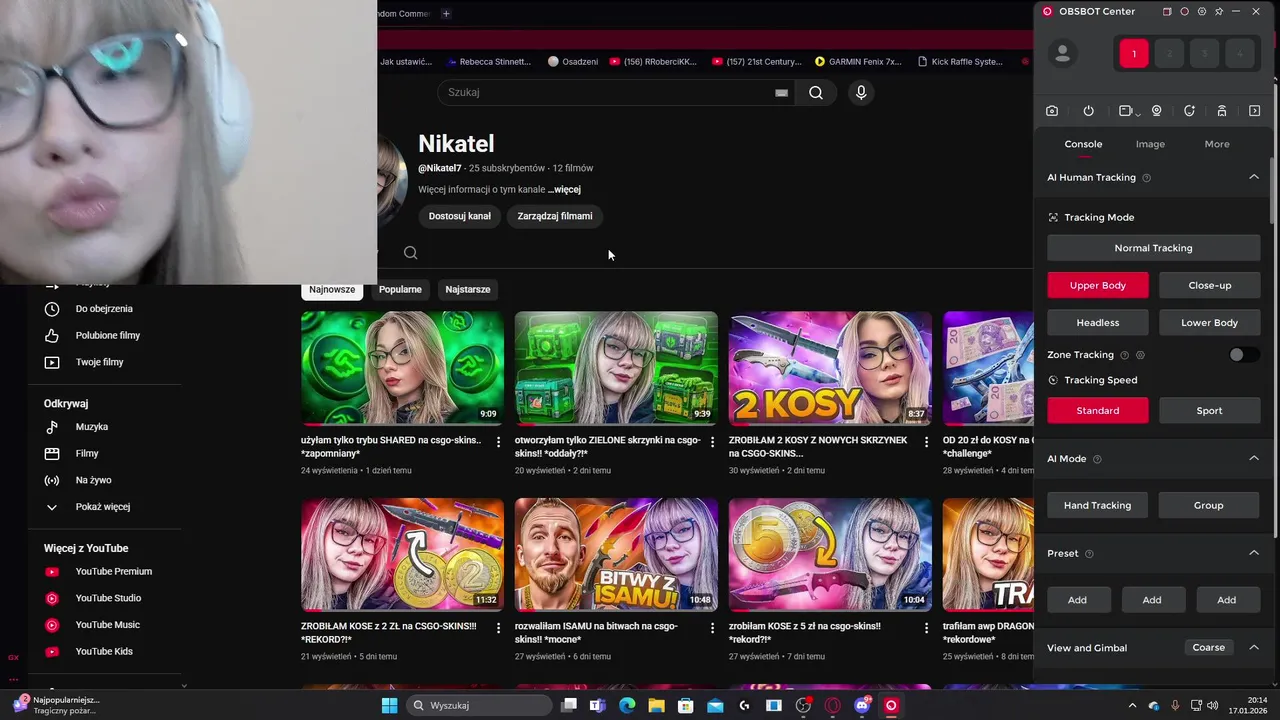
Task: Open the OBSBOT virtual camera recording icon
Action: [x=1128, y=111]
